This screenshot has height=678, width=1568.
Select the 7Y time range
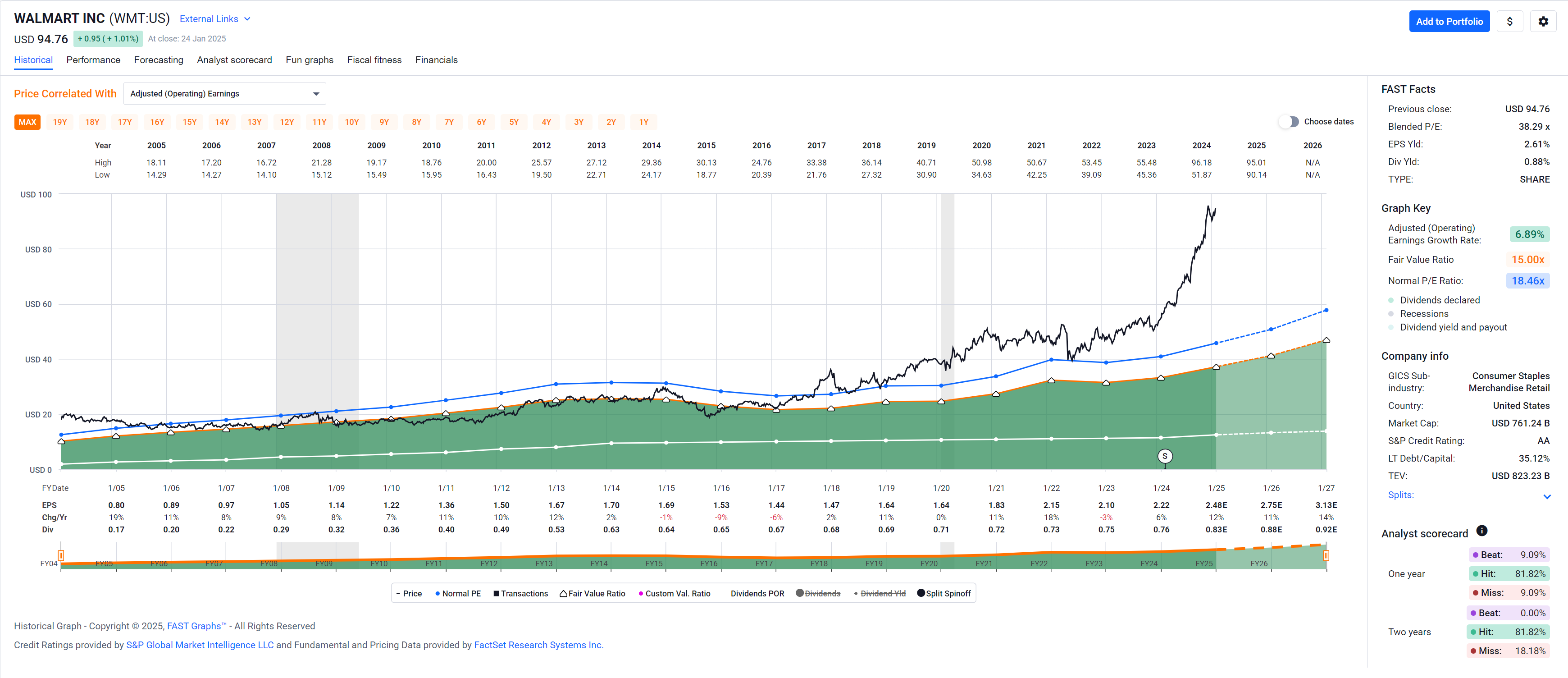449,122
